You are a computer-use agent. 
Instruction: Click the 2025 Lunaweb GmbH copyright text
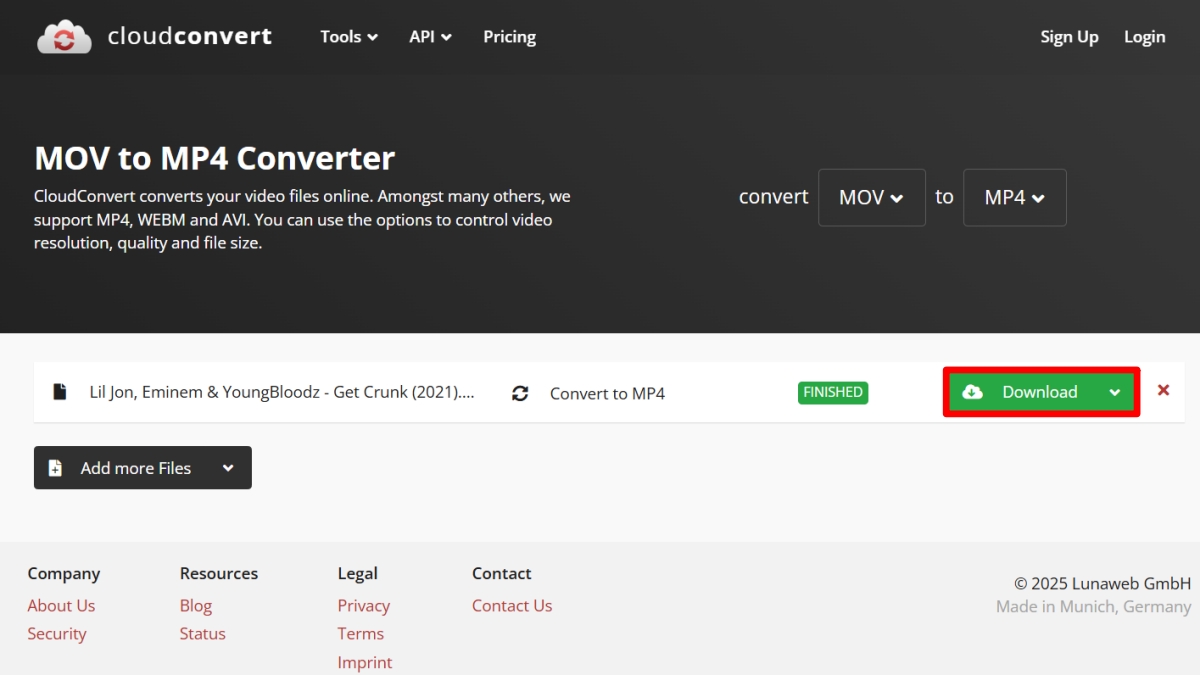click(x=1103, y=583)
